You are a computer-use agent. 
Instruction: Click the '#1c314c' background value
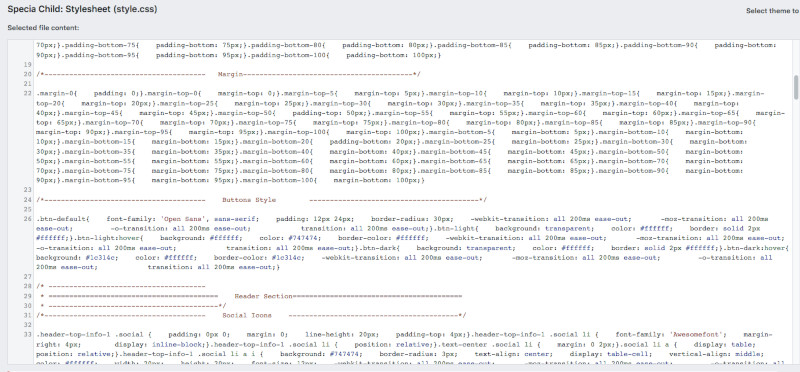point(102,258)
